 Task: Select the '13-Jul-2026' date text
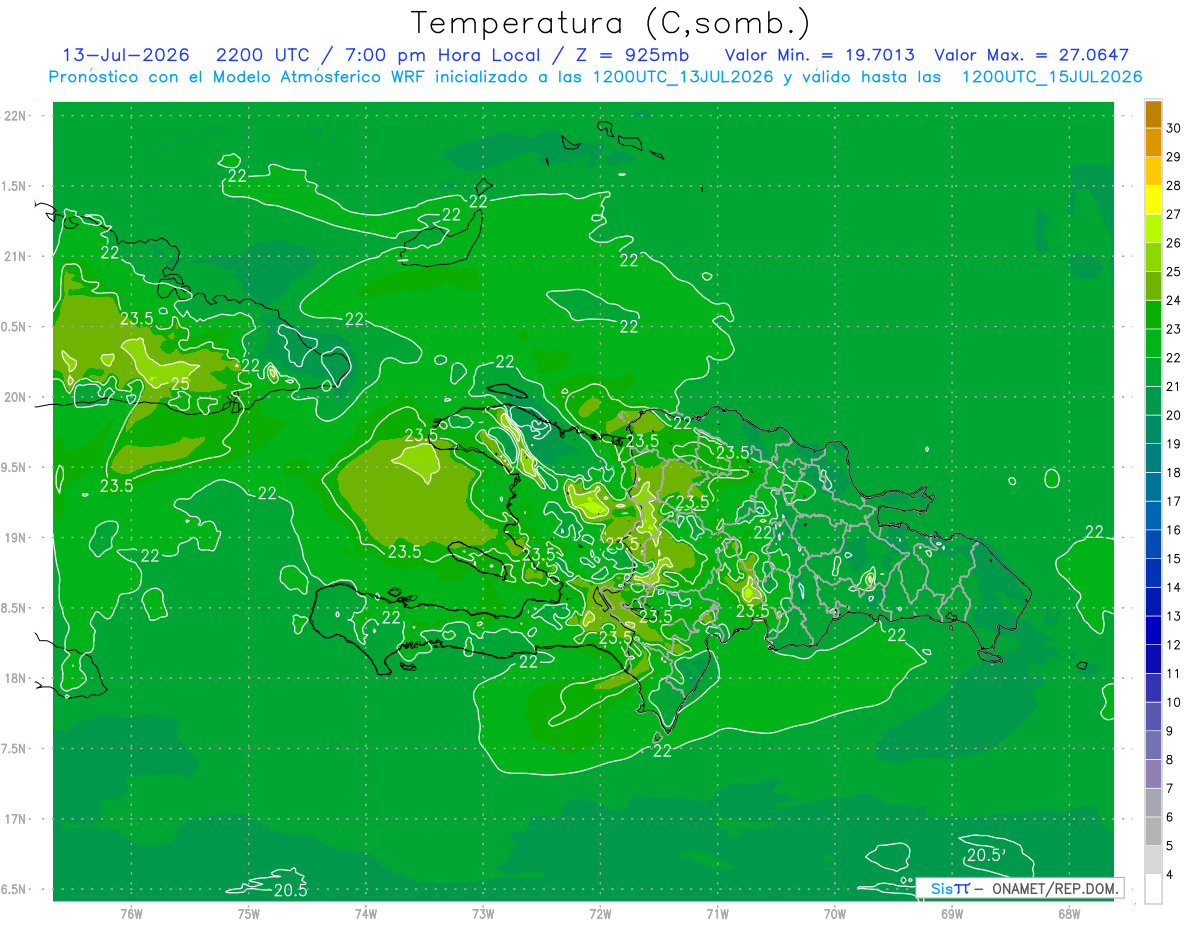pos(126,55)
